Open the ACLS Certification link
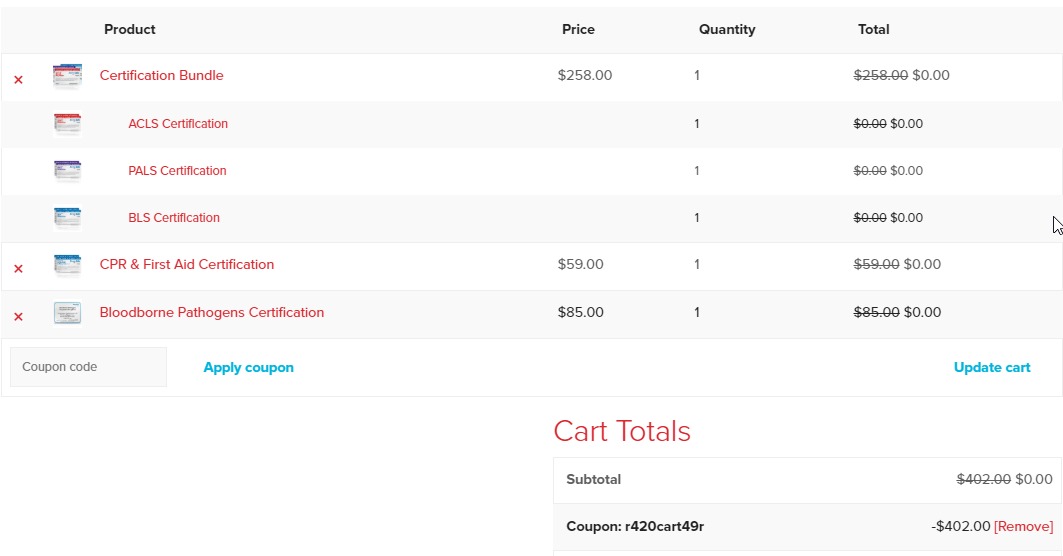The image size is (1063, 556). tap(178, 124)
